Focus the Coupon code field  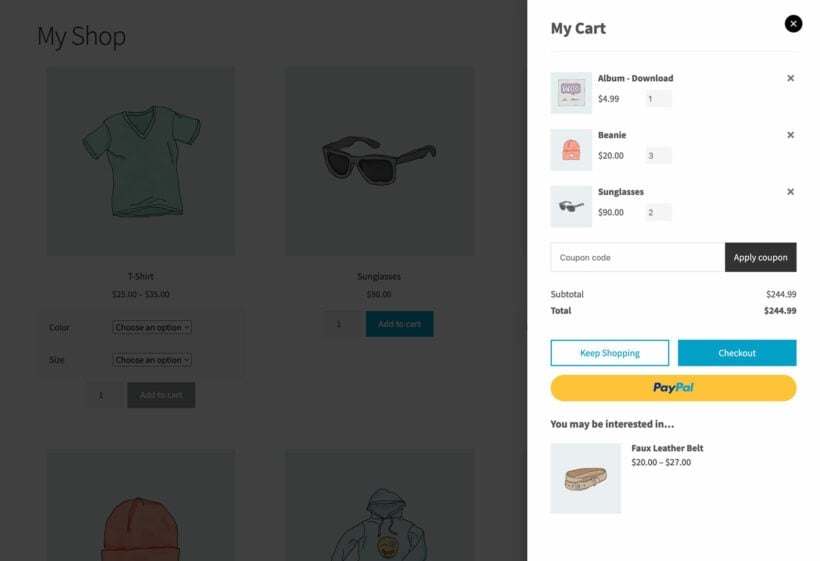(637, 257)
